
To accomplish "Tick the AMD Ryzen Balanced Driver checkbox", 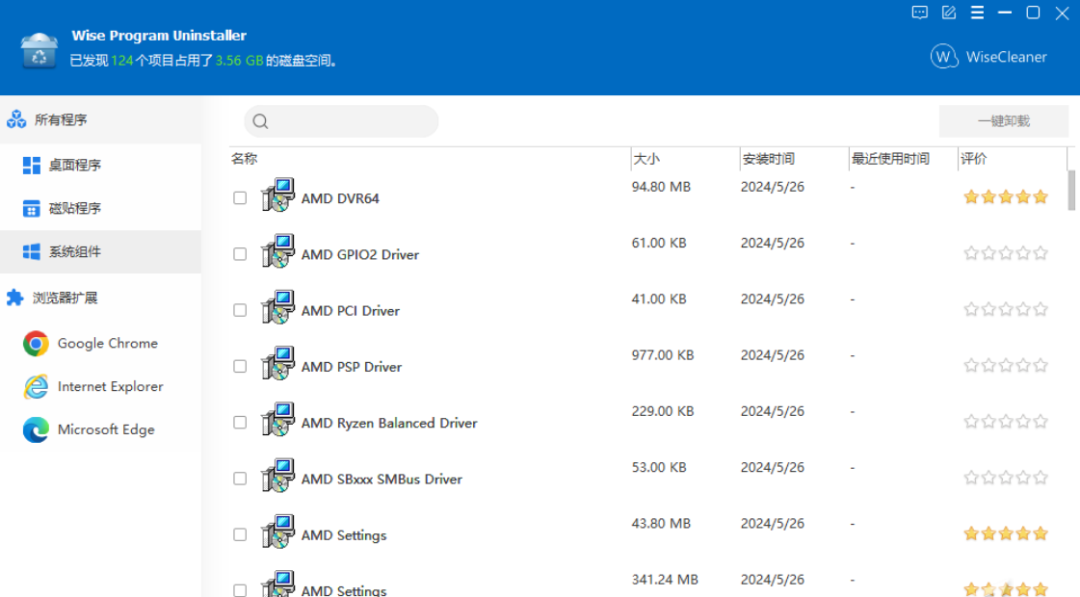I will 240,423.
